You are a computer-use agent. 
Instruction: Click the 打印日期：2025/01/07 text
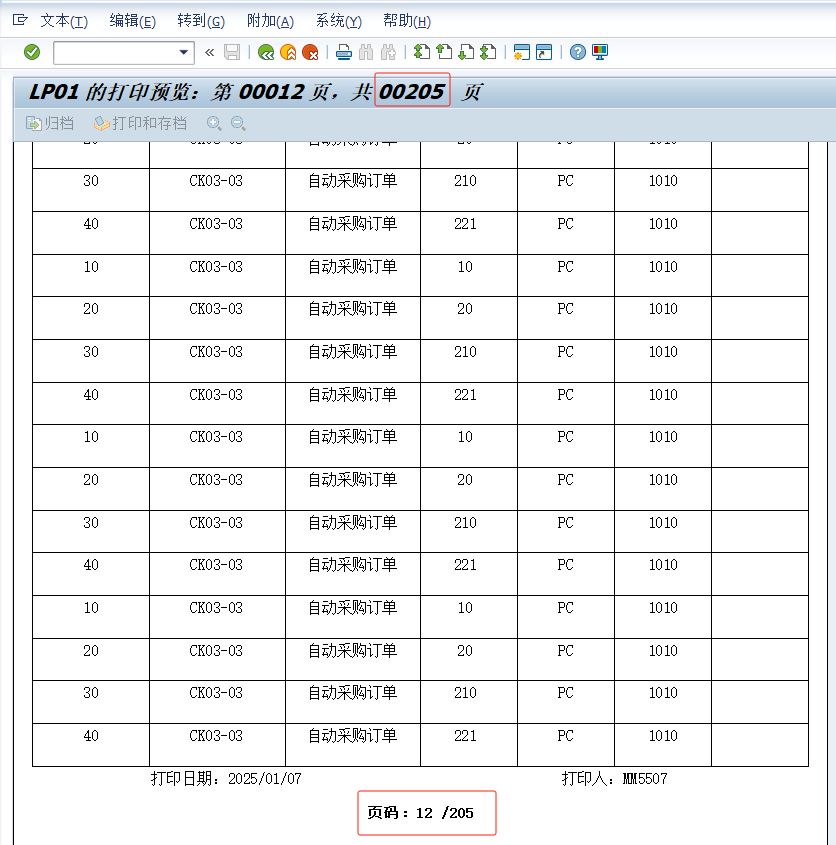pos(226,779)
